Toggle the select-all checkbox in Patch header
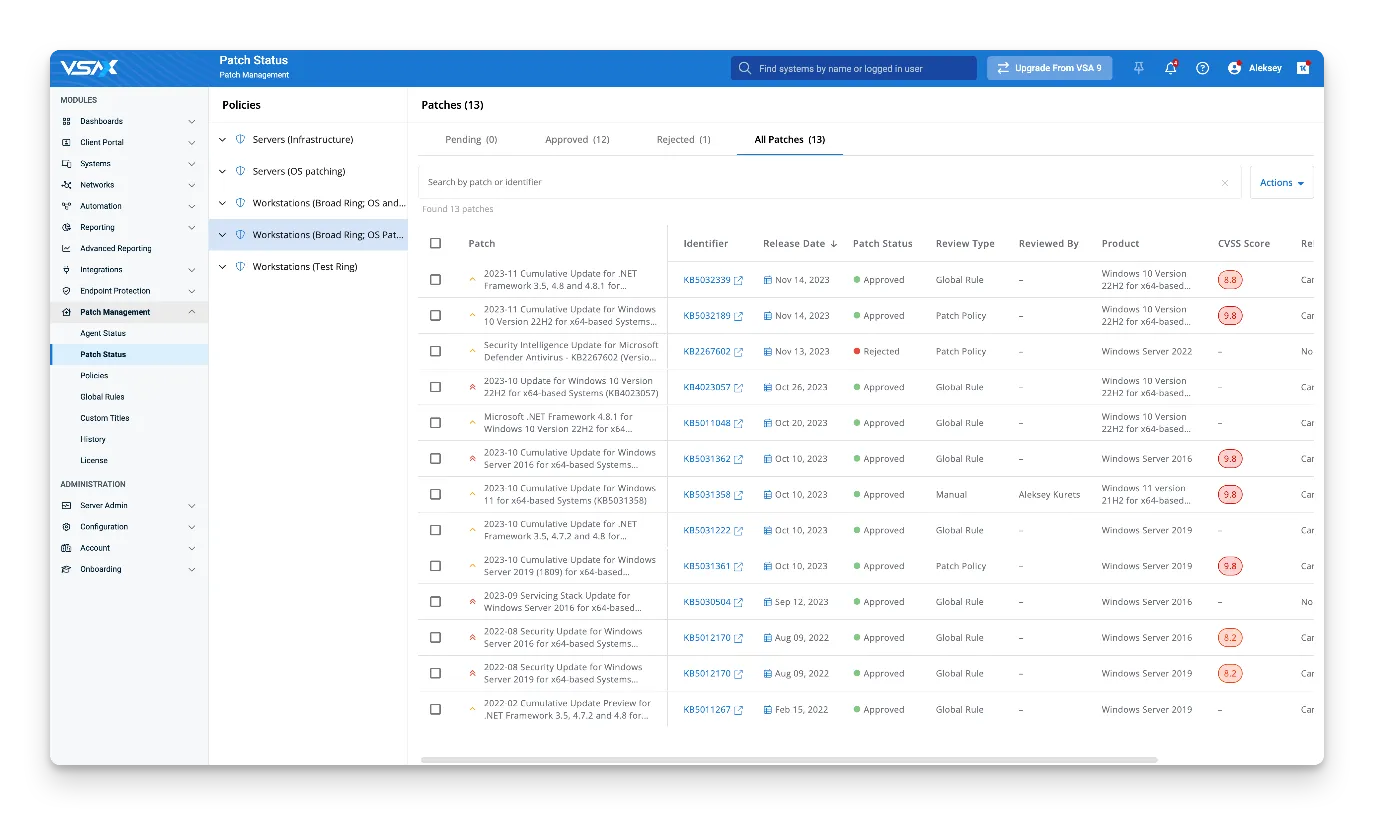The height and width of the screenshot is (815, 1374). pos(435,243)
